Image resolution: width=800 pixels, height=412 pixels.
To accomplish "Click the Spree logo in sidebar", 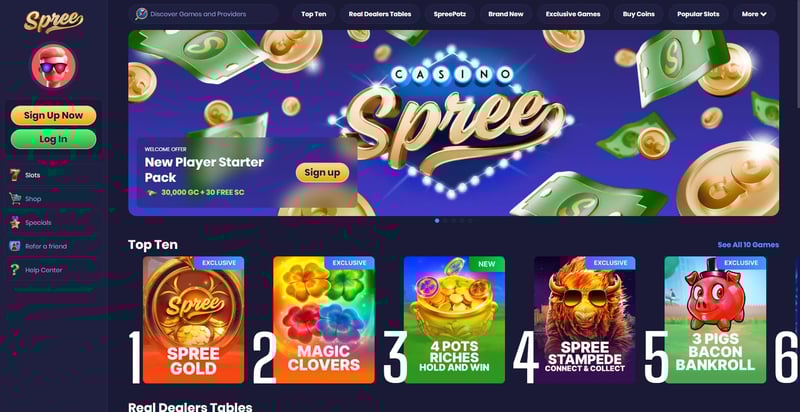I will 54,21.
